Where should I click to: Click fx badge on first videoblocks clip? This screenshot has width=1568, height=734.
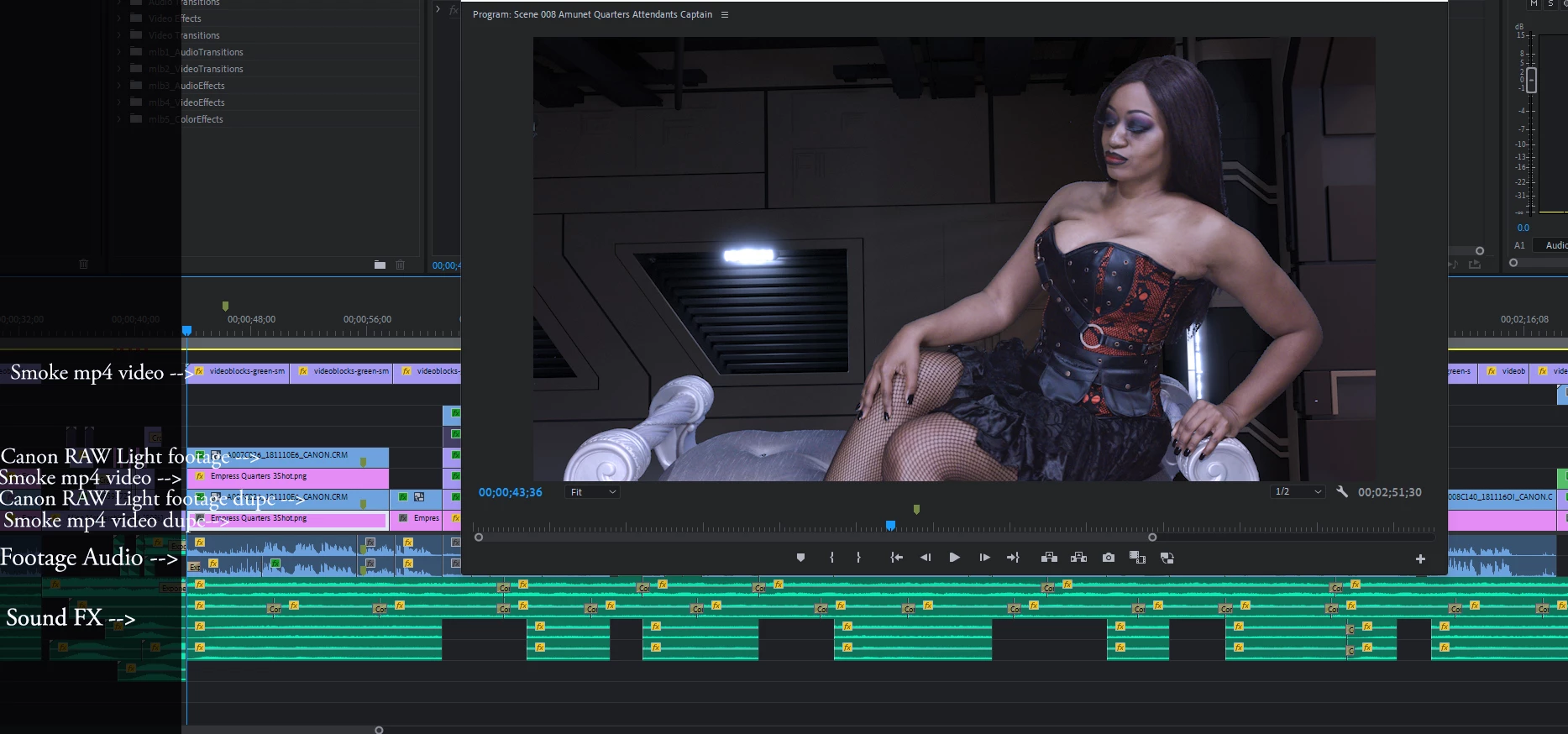point(199,371)
